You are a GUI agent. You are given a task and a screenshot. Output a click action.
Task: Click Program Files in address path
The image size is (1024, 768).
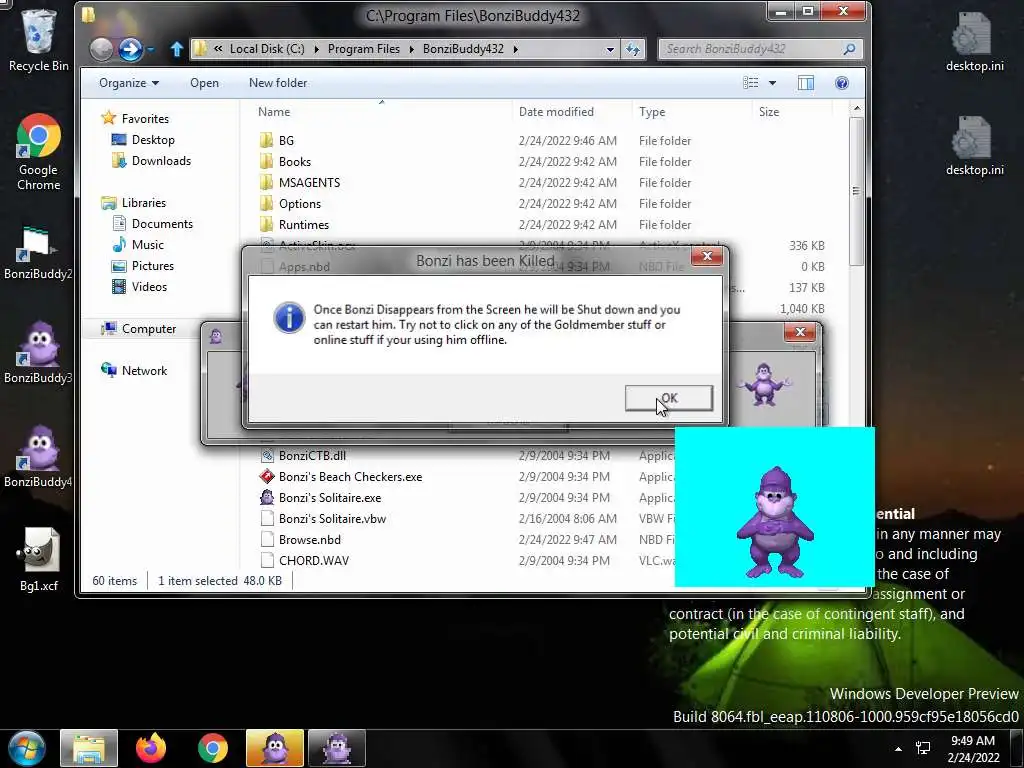(363, 49)
